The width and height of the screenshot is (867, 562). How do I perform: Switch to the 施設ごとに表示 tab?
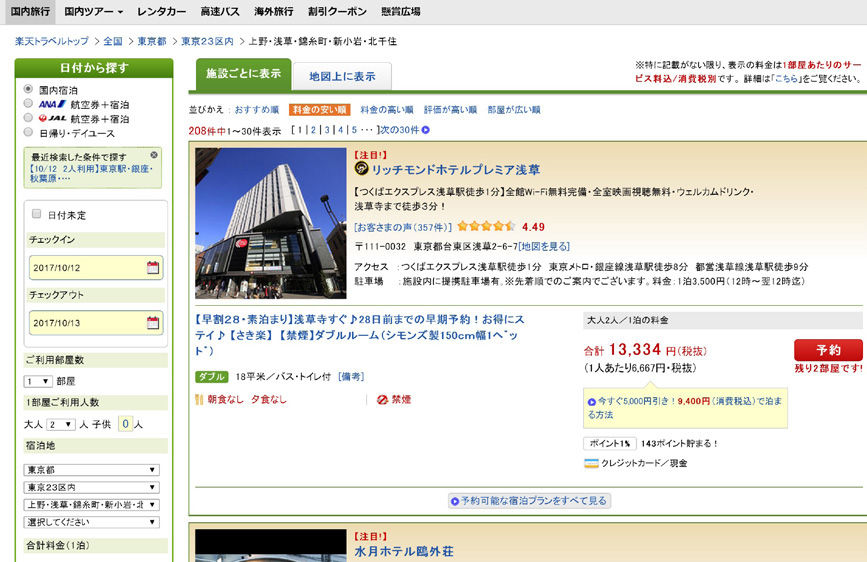click(243, 74)
